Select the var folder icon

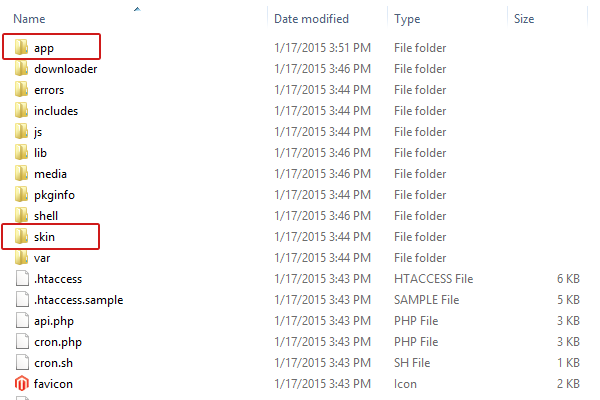point(21,258)
